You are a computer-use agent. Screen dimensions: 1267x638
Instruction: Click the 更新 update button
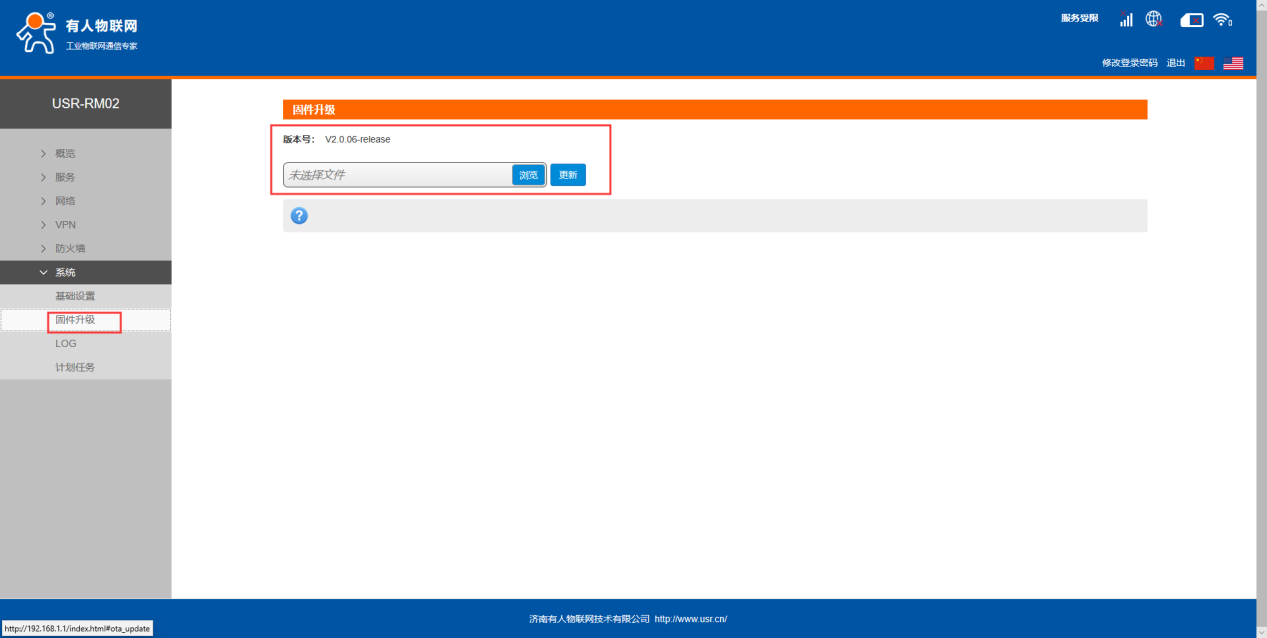coord(568,175)
